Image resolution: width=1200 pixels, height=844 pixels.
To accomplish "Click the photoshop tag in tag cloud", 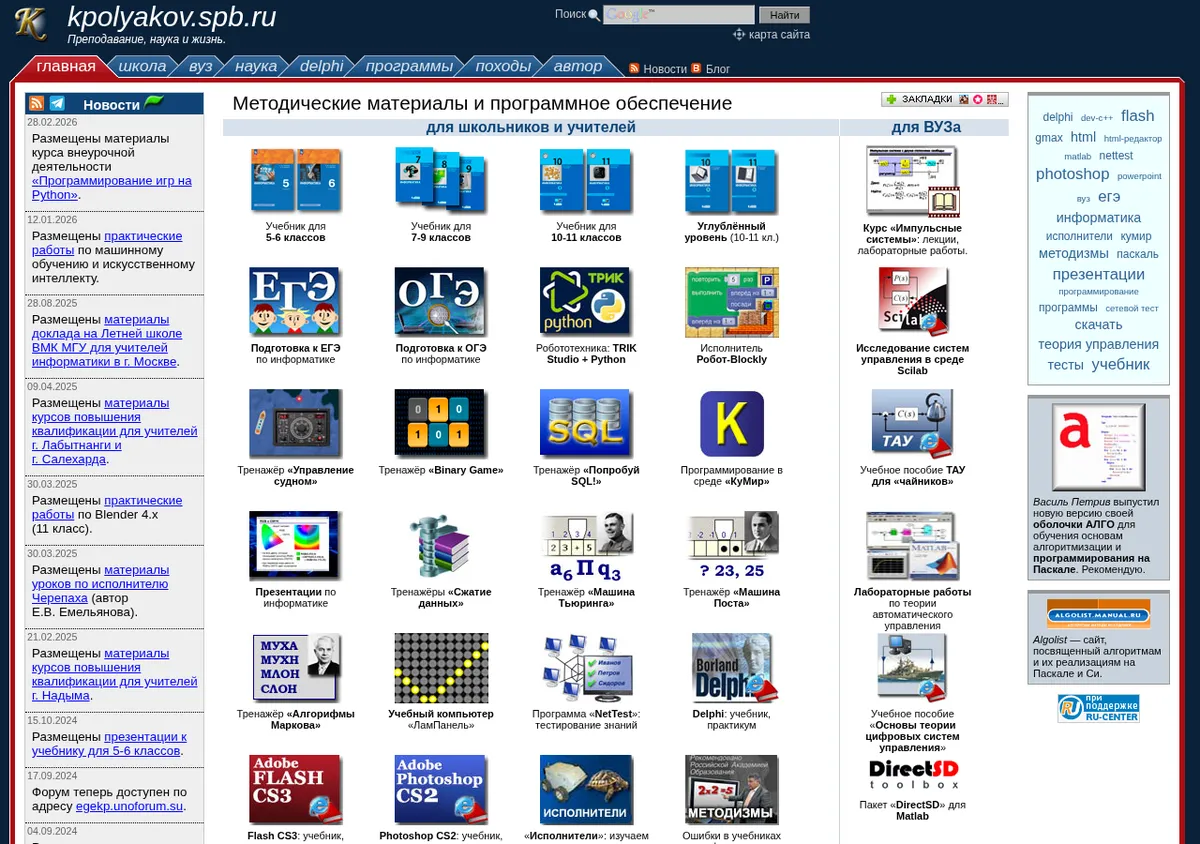I will [x=1072, y=174].
